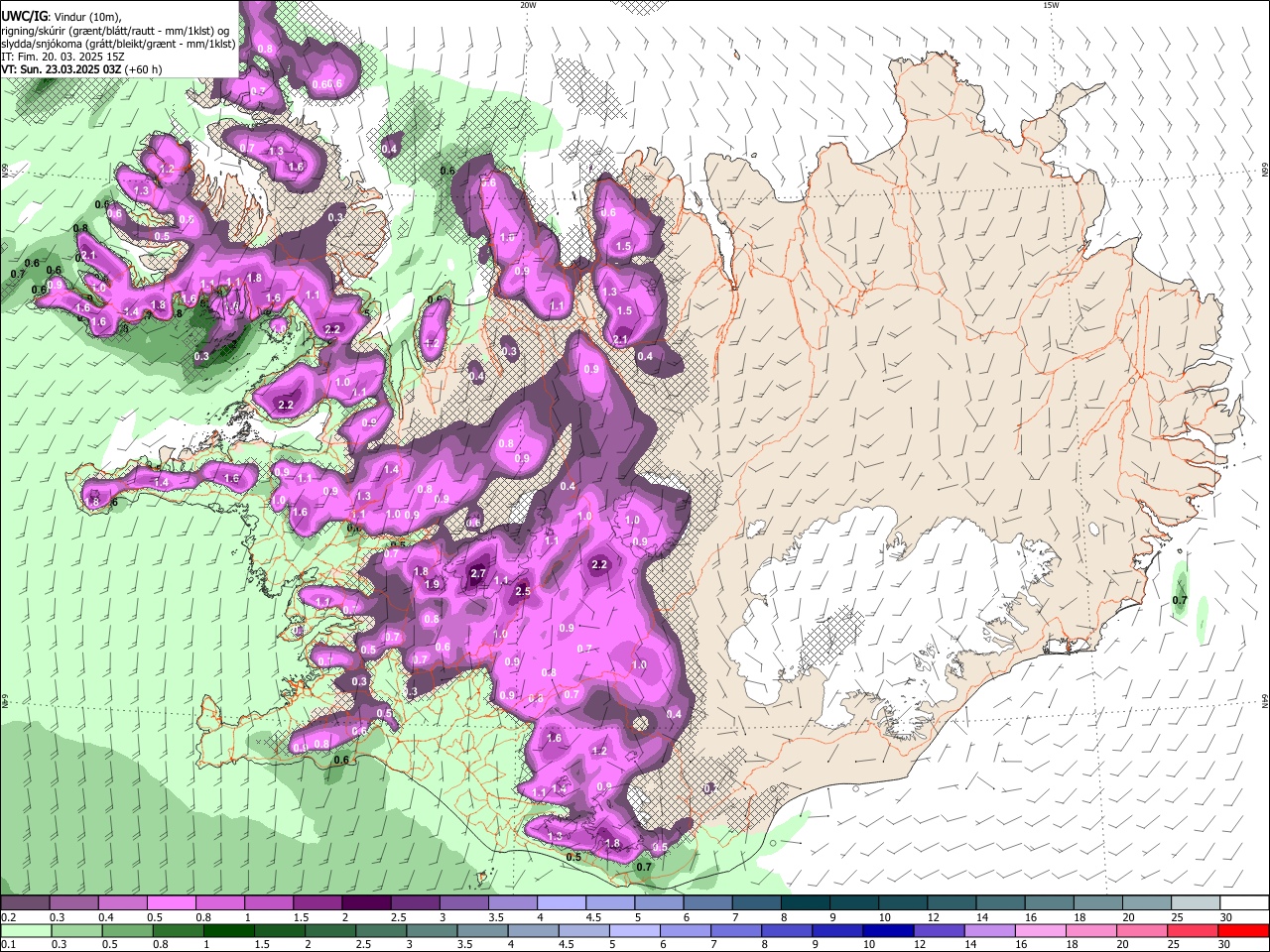Viewport: 1270px width, 952px height.
Task: Pick the 1.5–2 swatch in the upper legend row
Action: pyautogui.click(x=317, y=903)
